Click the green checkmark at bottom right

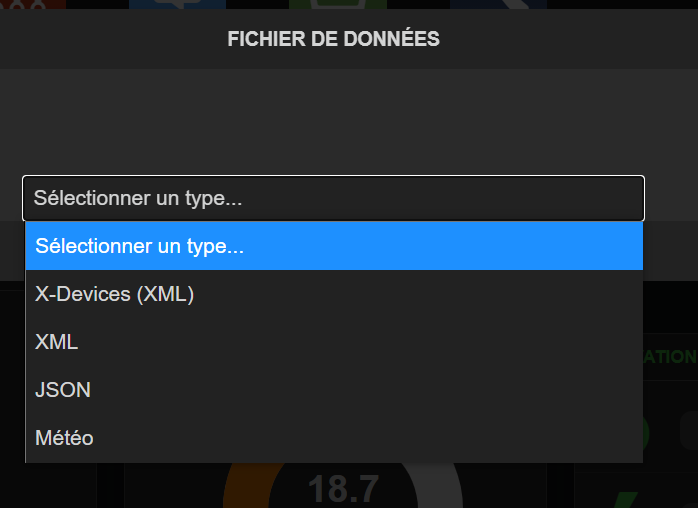pyautogui.click(x=628, y=497)
